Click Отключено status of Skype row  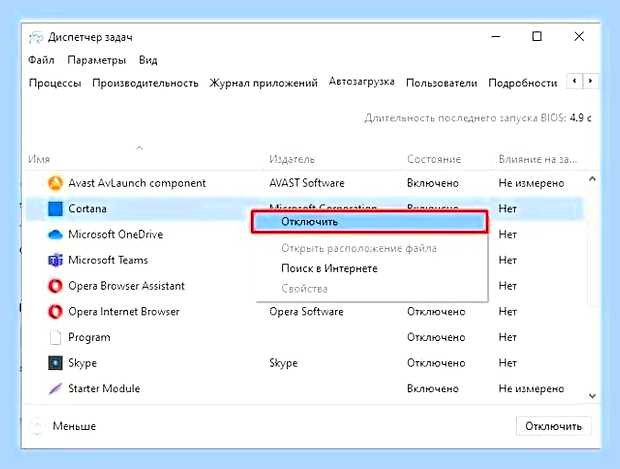tap(436, 363)
